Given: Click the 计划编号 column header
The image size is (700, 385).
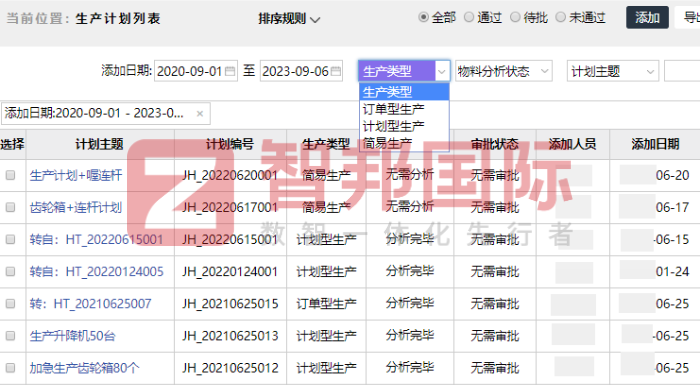Looking at the screenshot, I should coord(230,144).
